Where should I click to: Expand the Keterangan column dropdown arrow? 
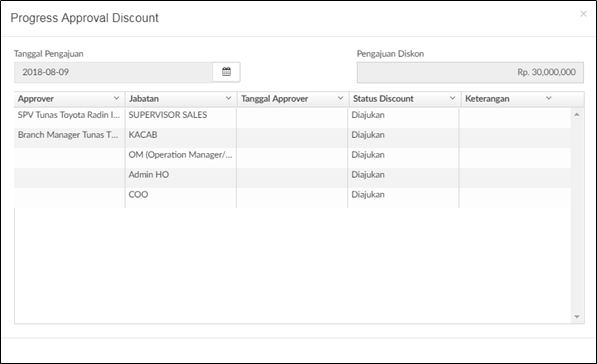549,98
